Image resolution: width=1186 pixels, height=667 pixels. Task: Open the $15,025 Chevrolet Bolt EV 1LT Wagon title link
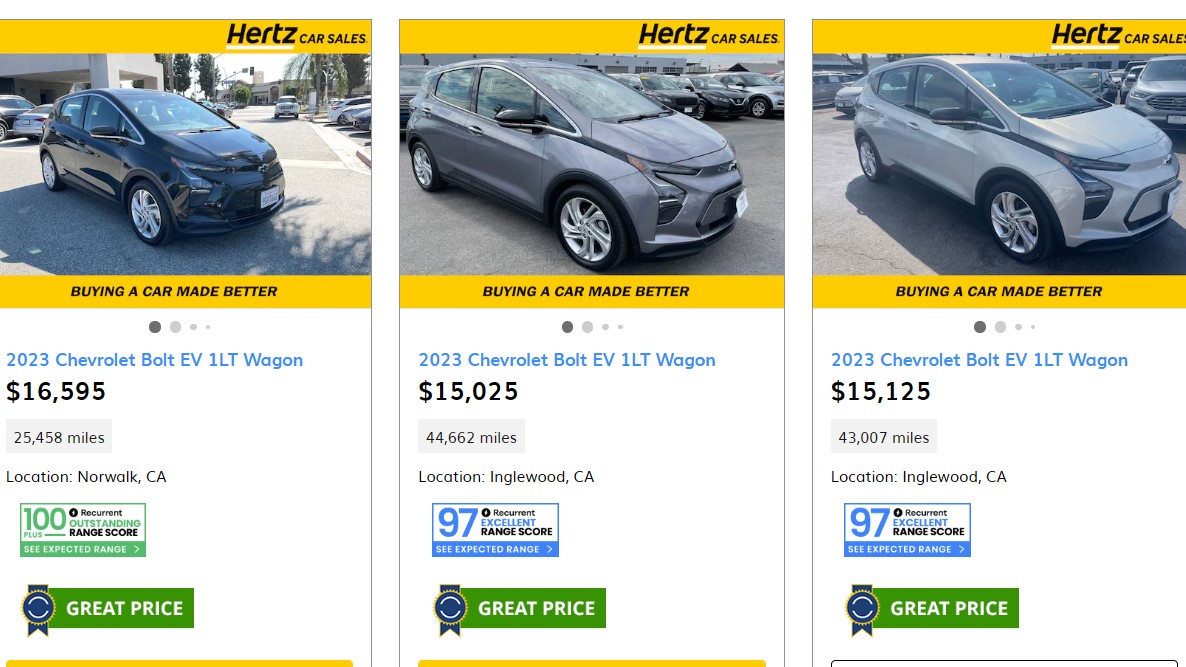click(x=567, y=360)
